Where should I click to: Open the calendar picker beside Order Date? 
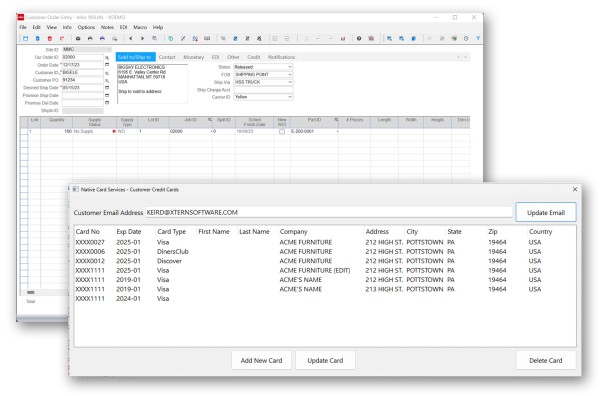pyautogui.click(x=107, y=65)
